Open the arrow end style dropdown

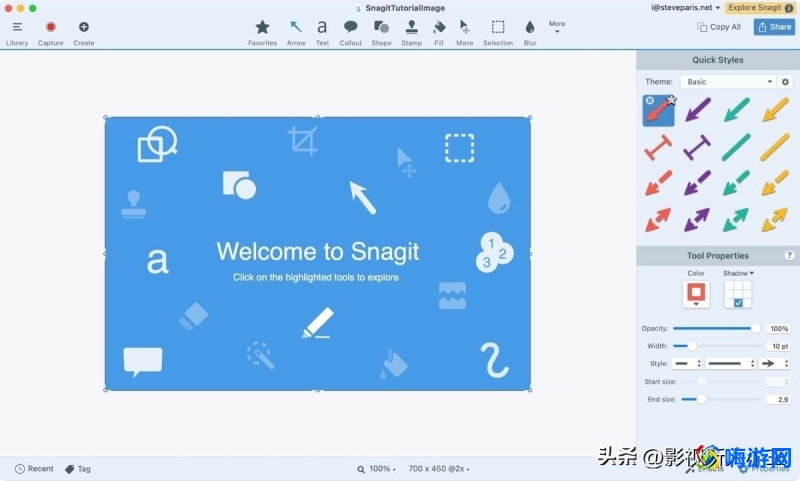point(775,364)
